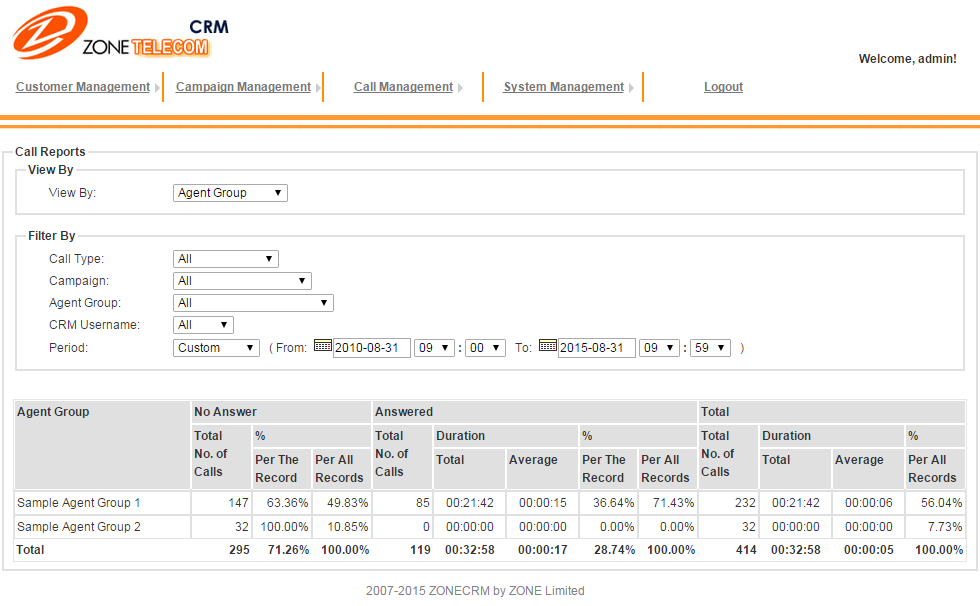Open the Period dropdown set to Custom
The image size is (980, 606).
point(216,348)
